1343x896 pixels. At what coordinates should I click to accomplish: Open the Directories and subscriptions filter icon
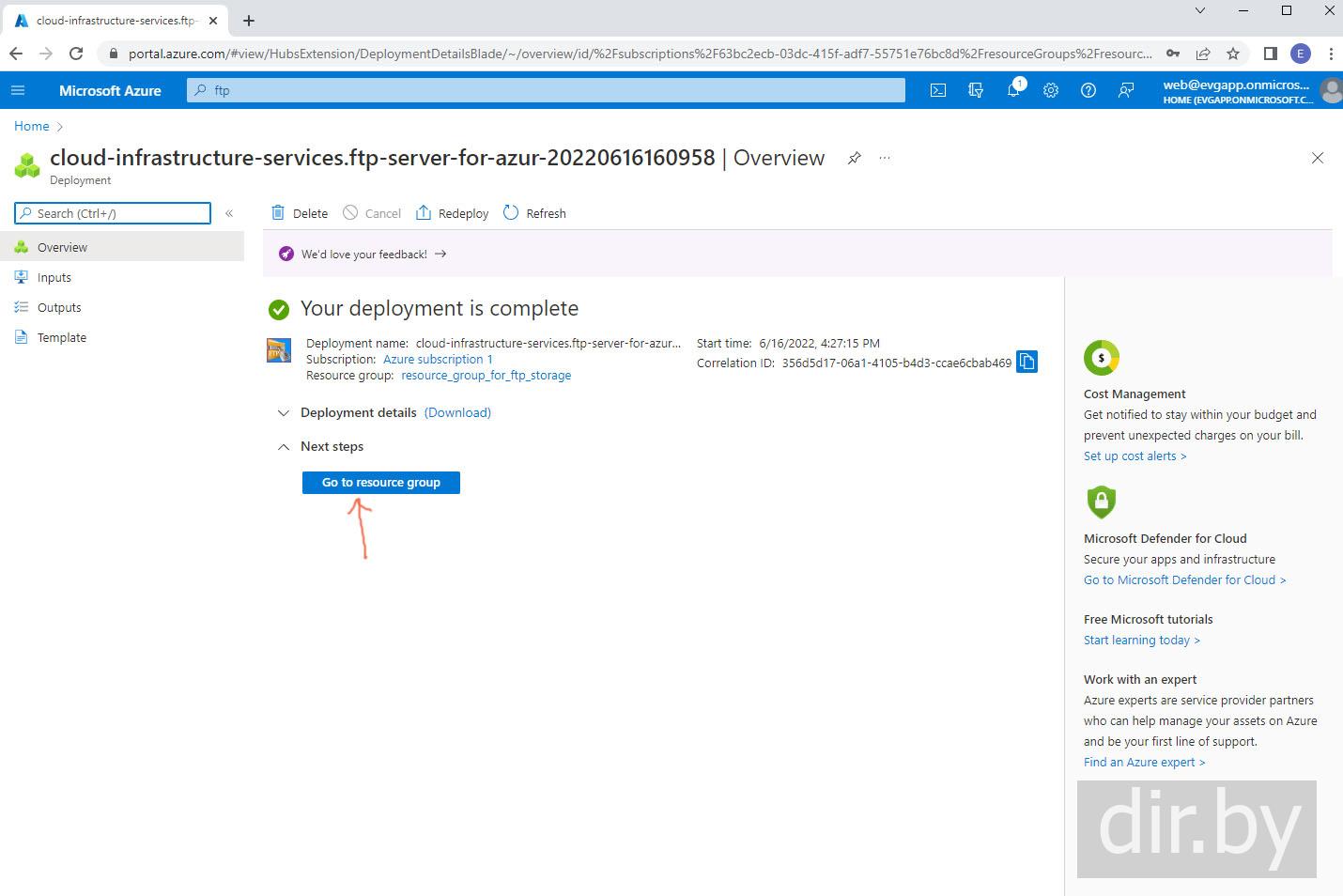[x=976, y=90]
